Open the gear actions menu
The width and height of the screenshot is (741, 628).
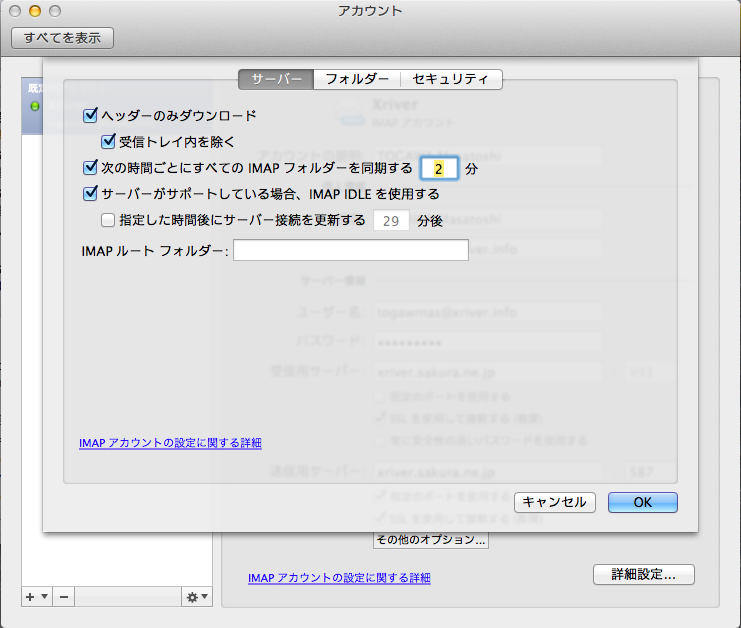pos(196,597)
